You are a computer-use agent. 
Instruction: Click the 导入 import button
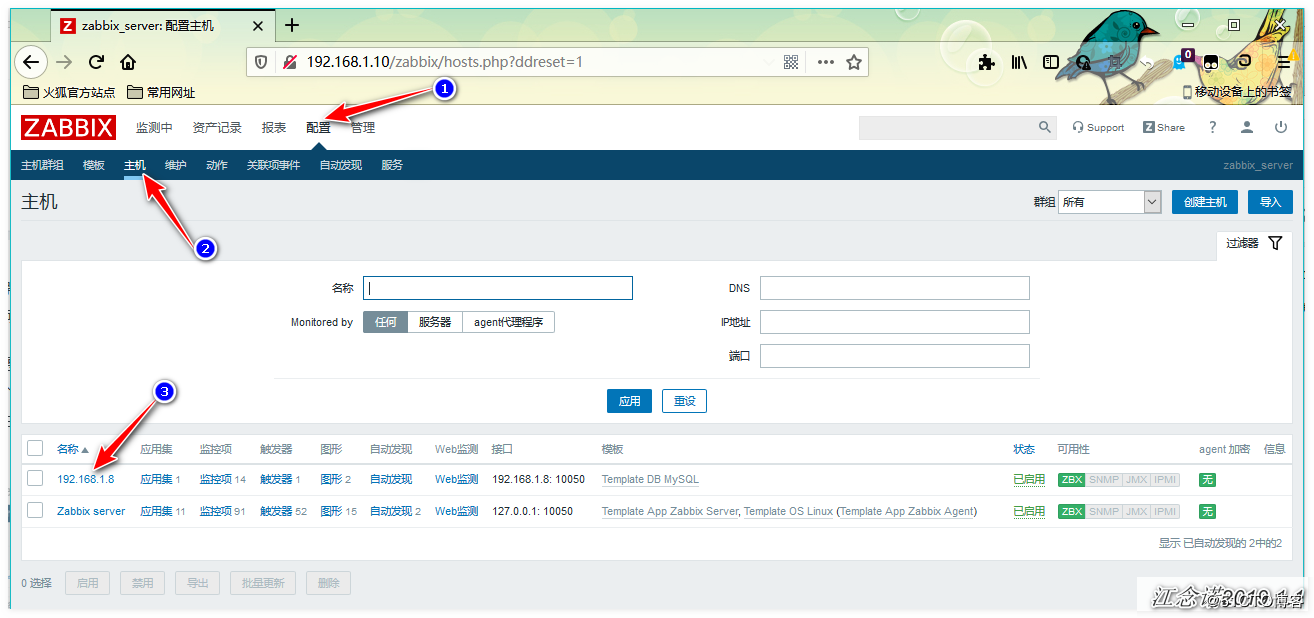coord(1270,202)
